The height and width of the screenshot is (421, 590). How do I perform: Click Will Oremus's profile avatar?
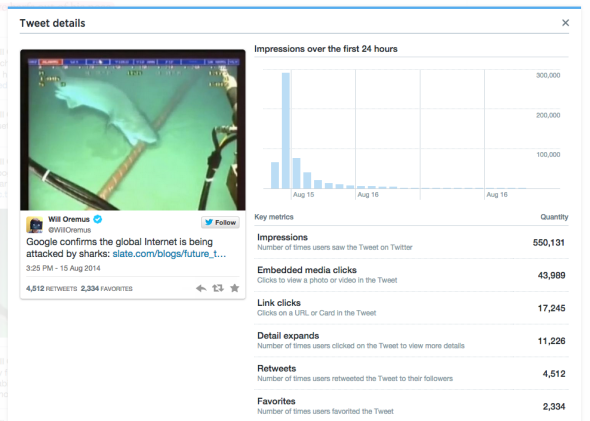(x=34, y=225)
